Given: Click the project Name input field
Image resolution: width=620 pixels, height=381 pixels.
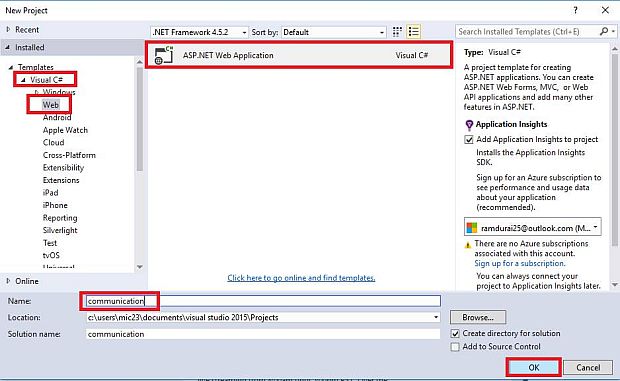Looking at the screenshot, I should (x=263, y=301).
